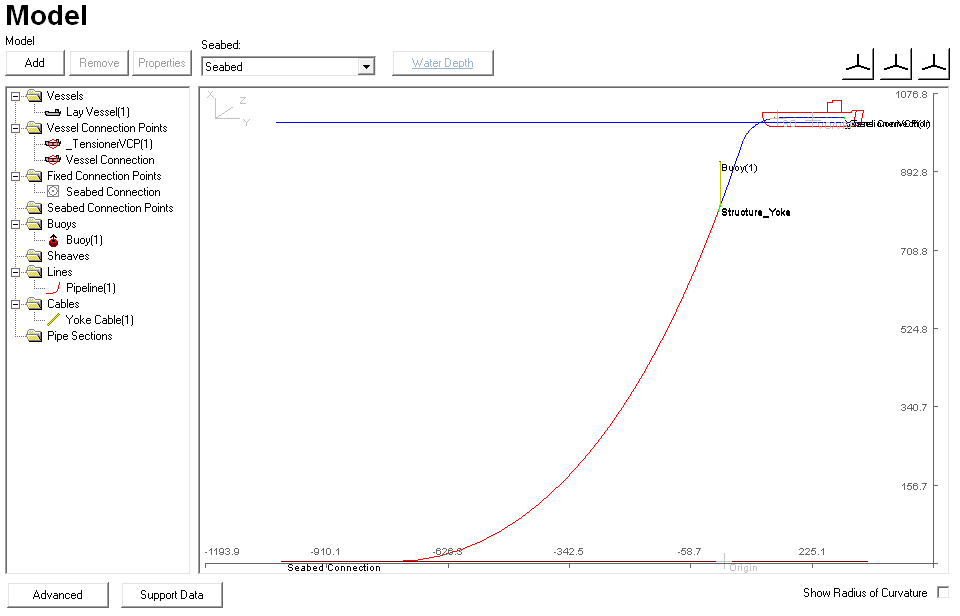Click the leftmost axis view button

[858, 64]
